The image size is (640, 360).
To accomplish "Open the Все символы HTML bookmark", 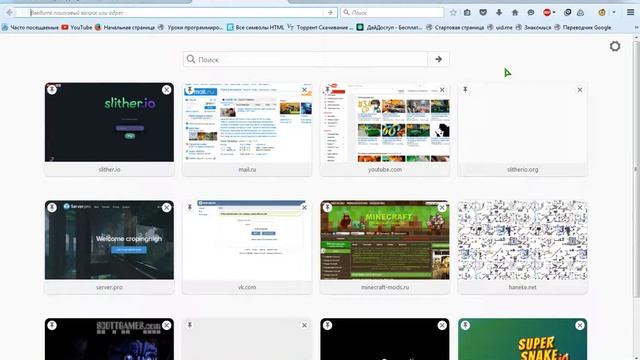I will coord(256,27).
